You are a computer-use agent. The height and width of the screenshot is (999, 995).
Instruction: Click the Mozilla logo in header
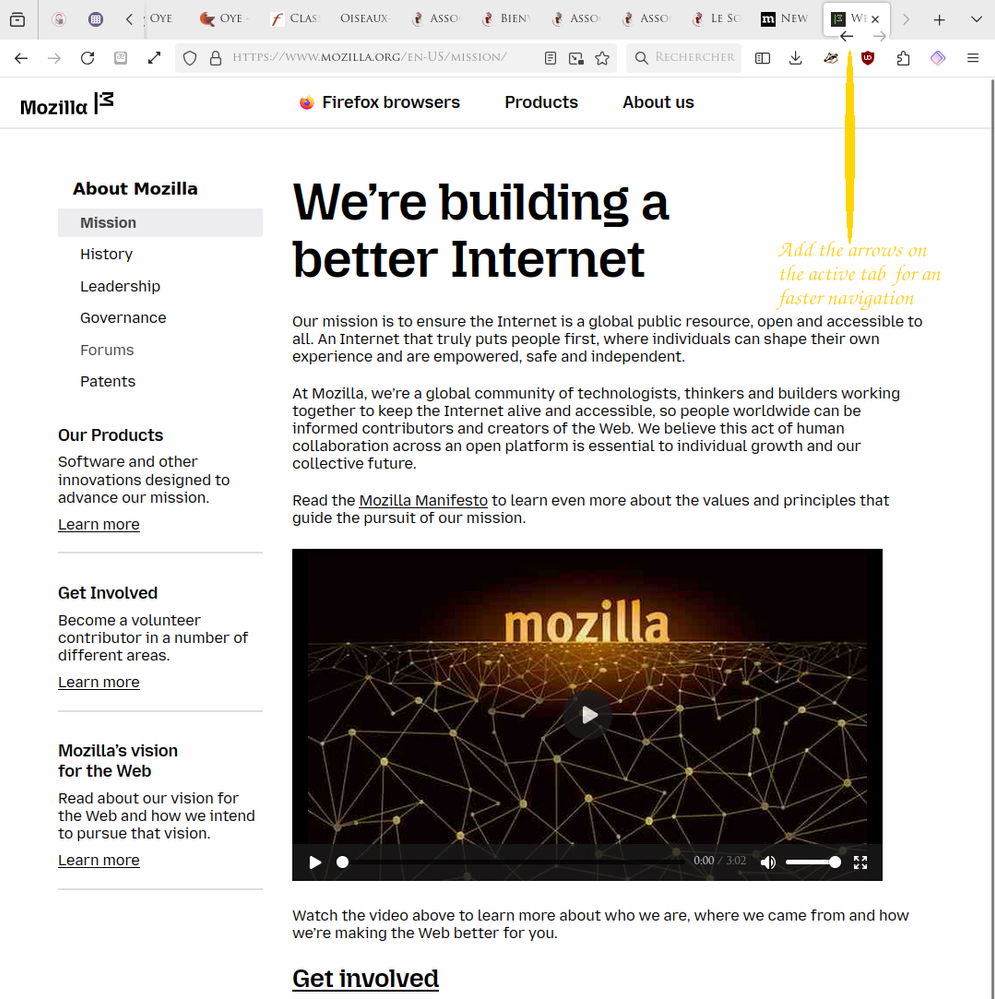point(67,103)
